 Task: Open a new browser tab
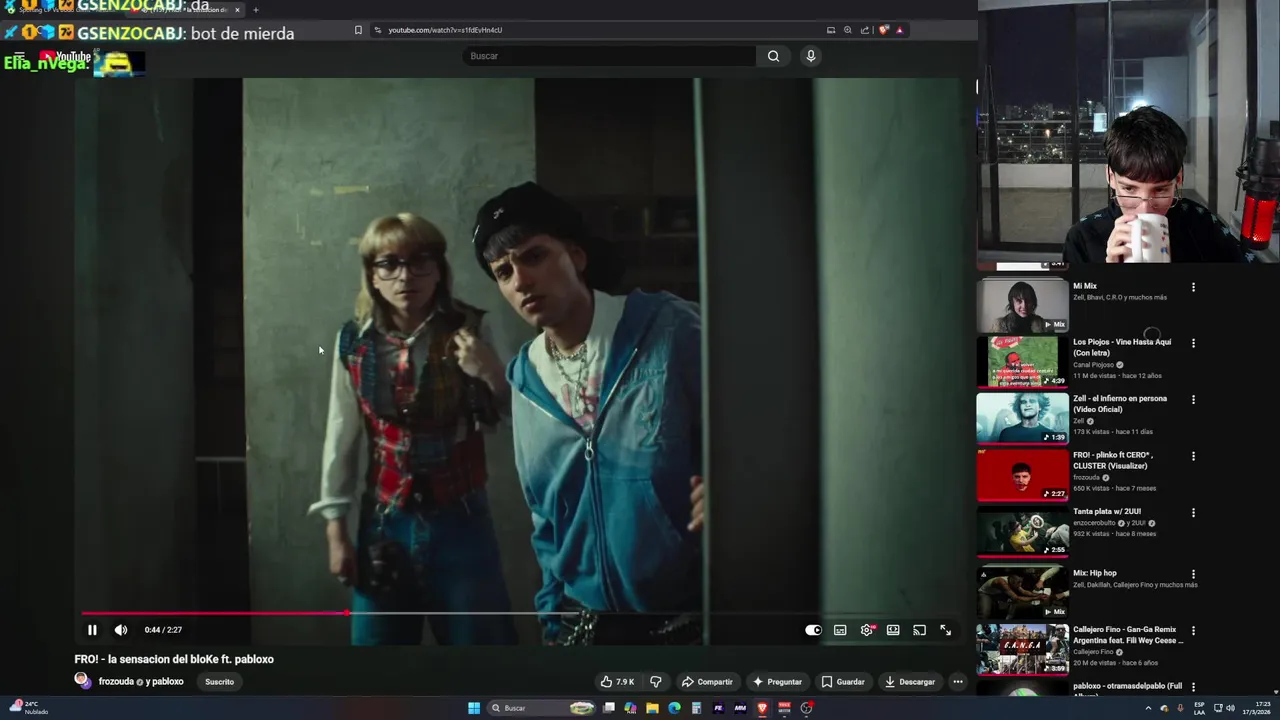pyautogui.click(x=255, y=10)
